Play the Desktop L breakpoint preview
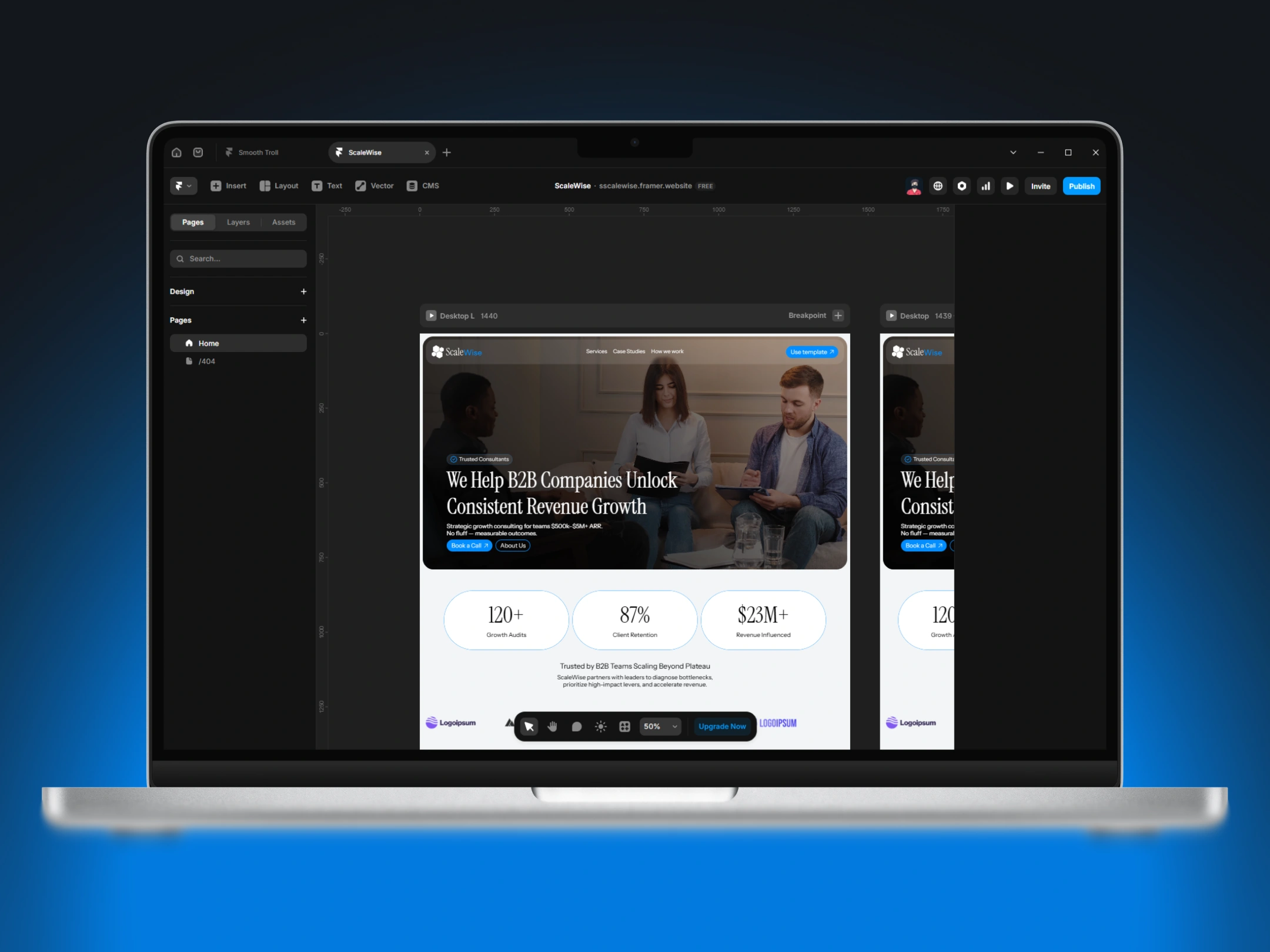This screenshot has width=1270, height=952. coord(431,316)
